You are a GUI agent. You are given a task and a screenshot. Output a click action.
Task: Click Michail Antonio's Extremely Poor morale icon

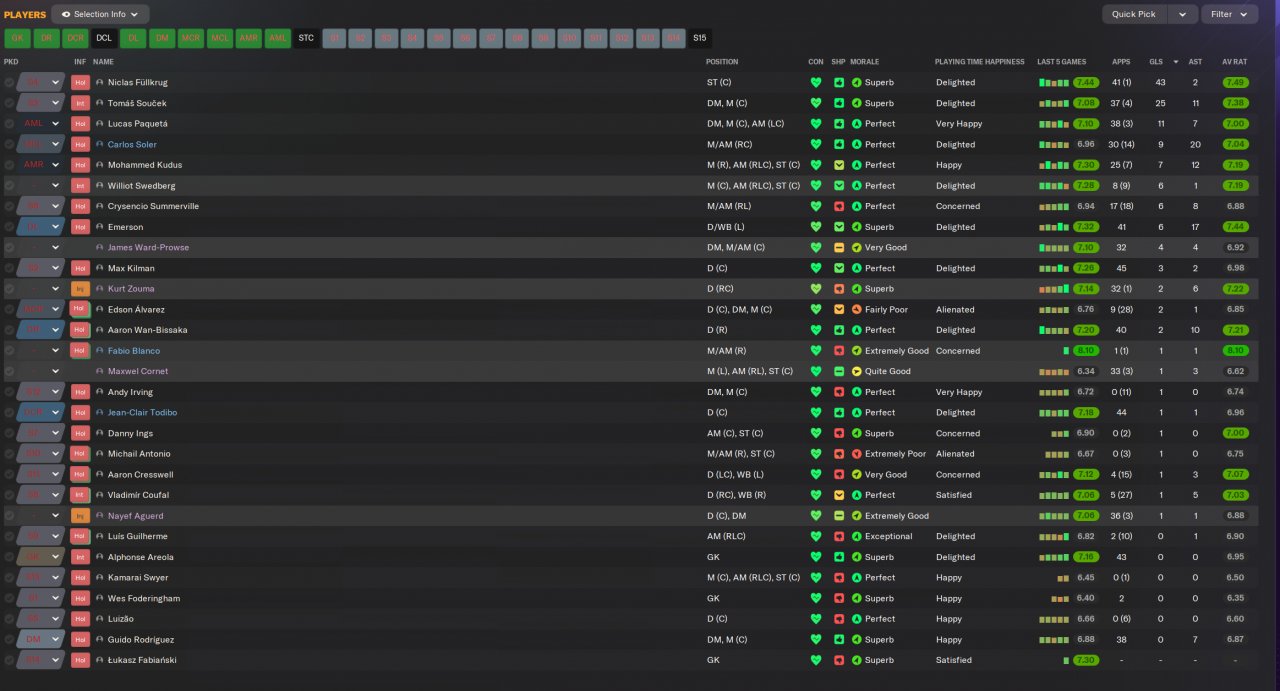point(856,454)
